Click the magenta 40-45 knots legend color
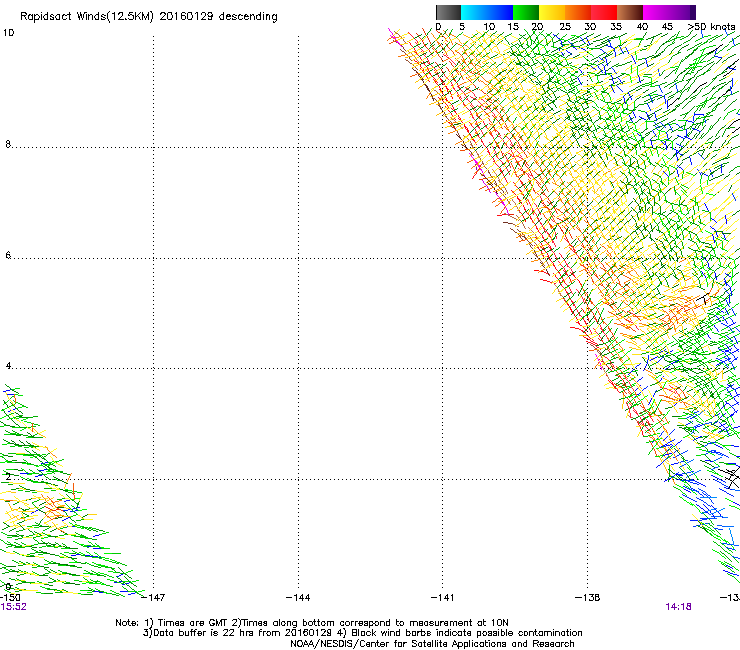Image resolution: width=740 pixels, height=650 pixels. click(656, 12)
